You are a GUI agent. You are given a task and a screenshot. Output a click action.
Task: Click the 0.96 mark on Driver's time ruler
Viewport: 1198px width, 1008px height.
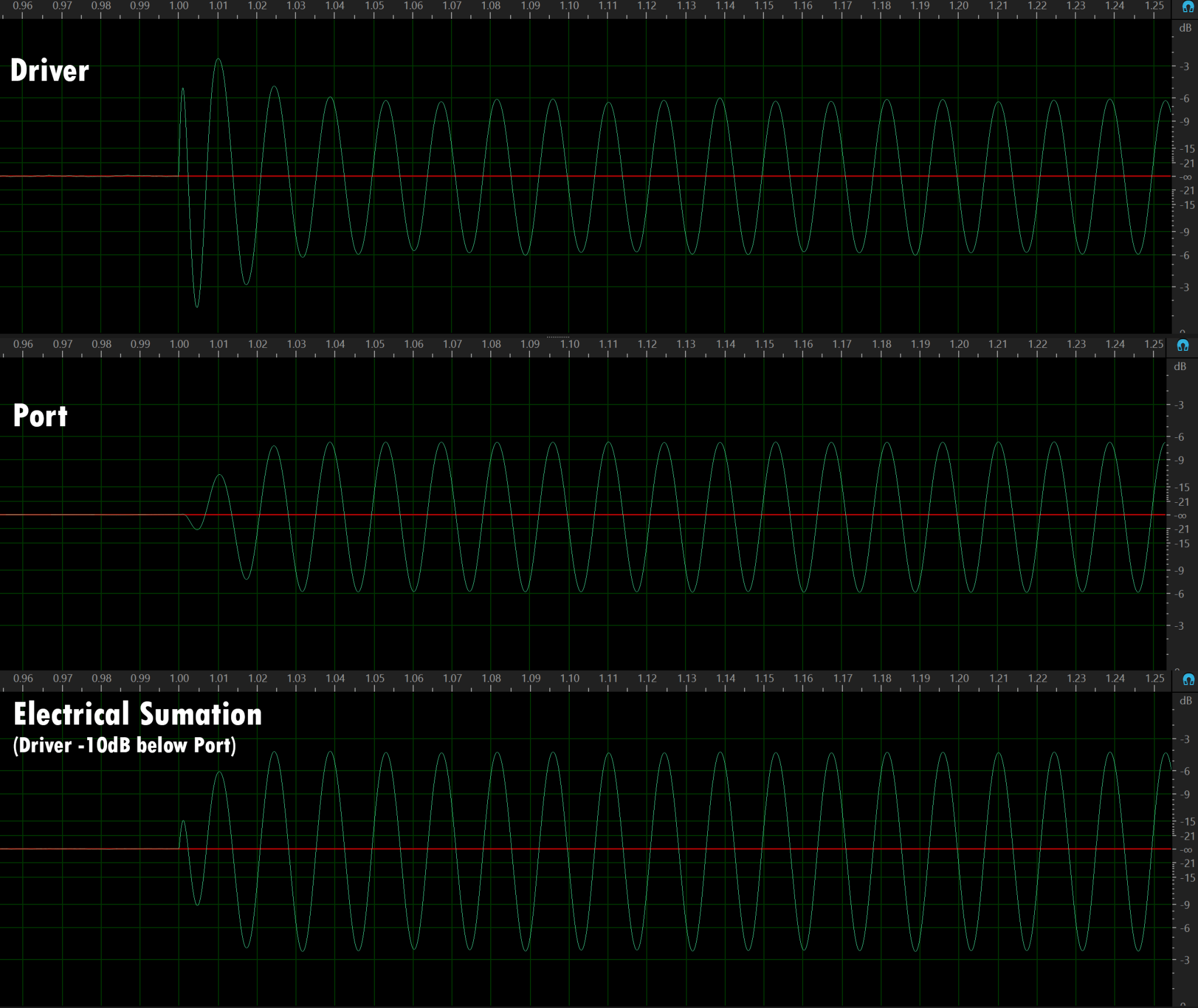click(23, 6)
